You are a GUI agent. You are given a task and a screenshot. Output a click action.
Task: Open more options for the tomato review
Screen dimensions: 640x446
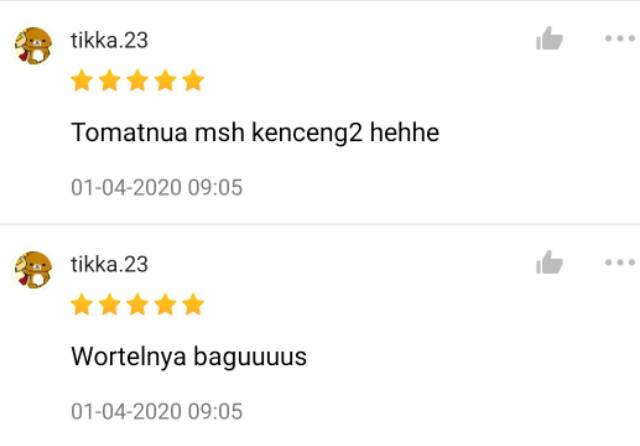point(620,38)
